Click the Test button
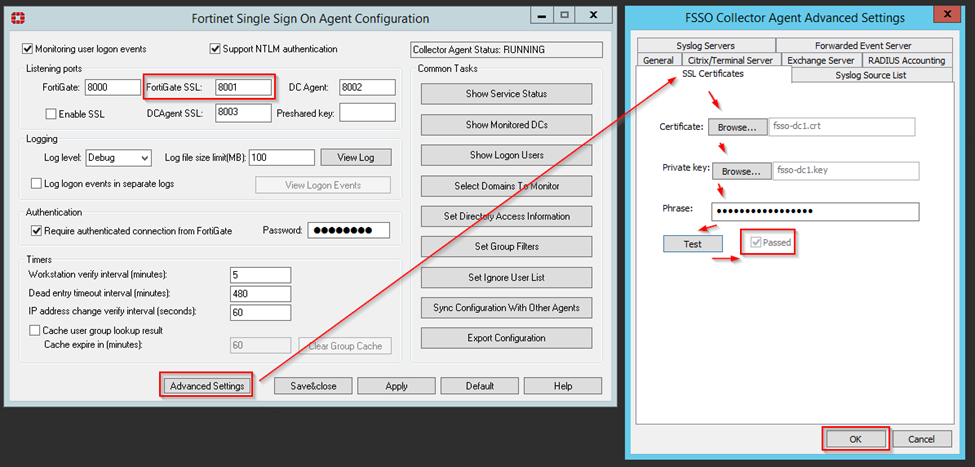This screenshot has height=467, width=975. tap(693, 244)
